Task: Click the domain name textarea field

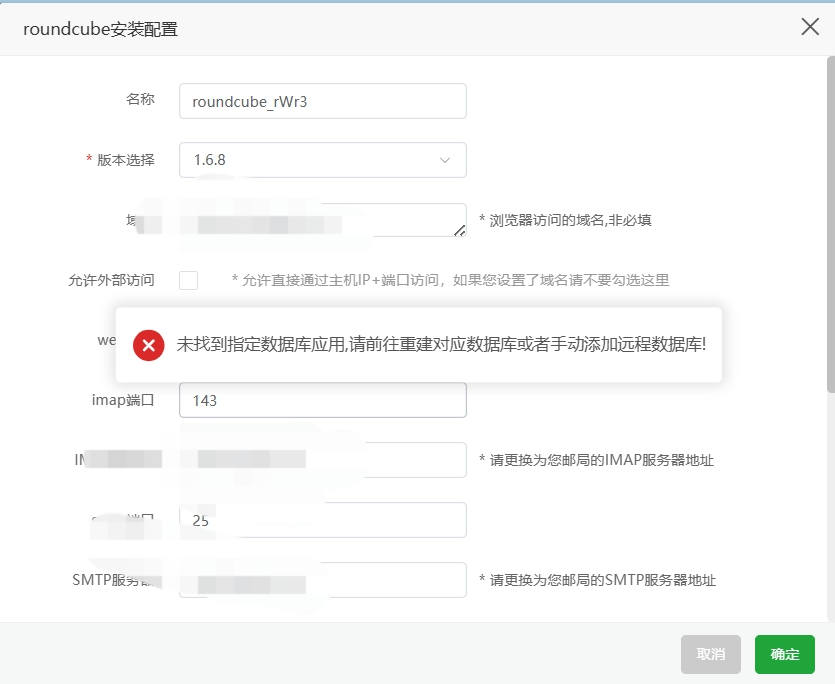Action: tap(323, 220)
